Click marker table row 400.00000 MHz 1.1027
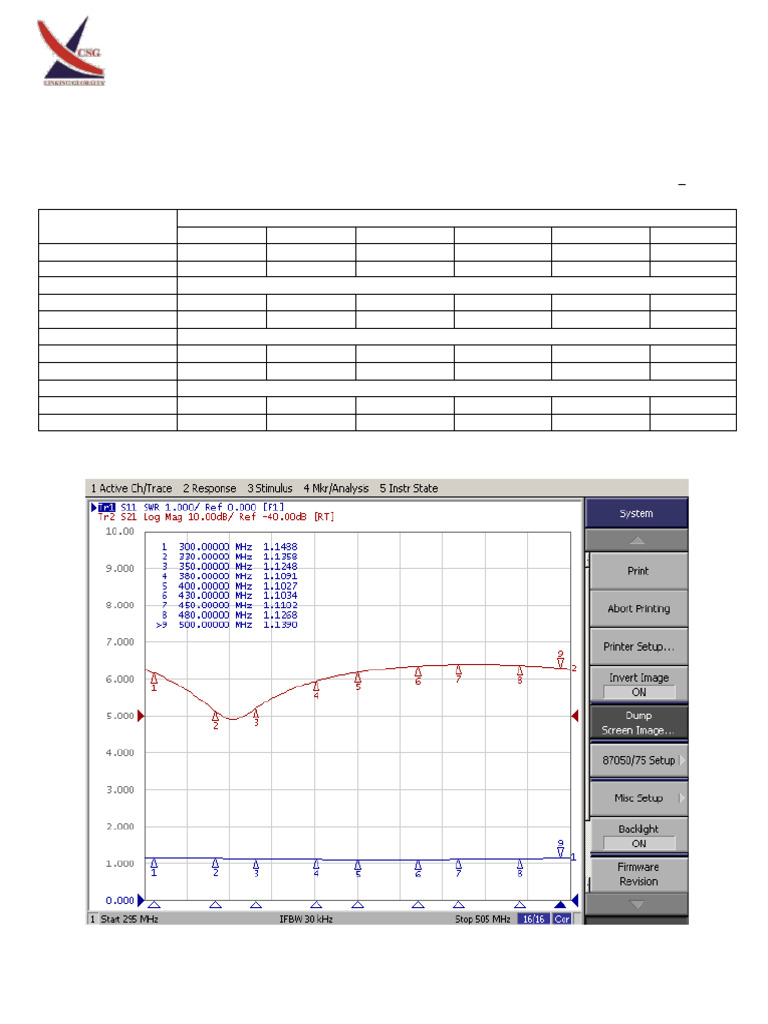The height and width of the screenshot is (1024, 768). [229, 586]
